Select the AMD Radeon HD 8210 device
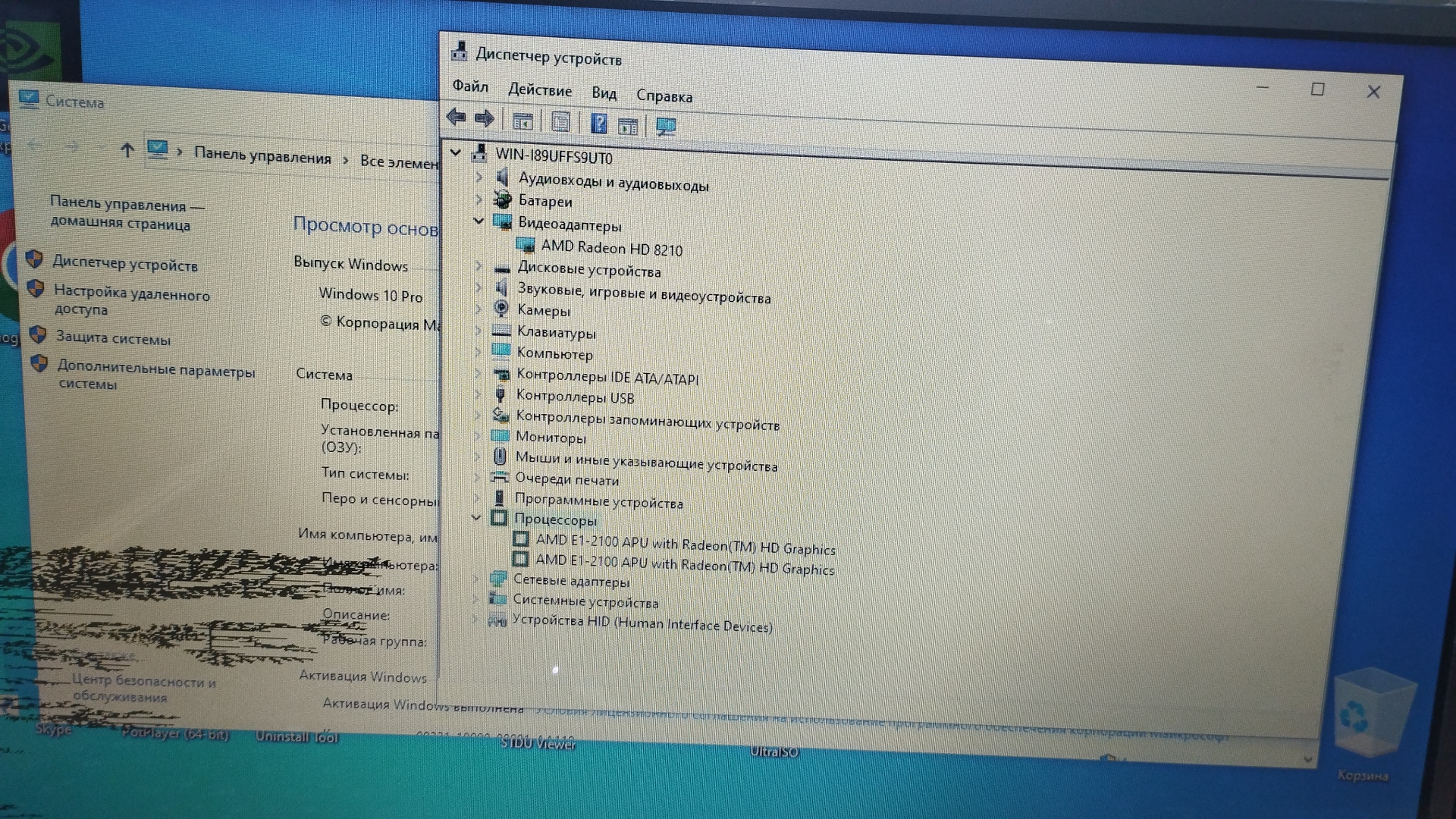Image resolution: width=1456 pixels, height=819 pixels. 611,248
